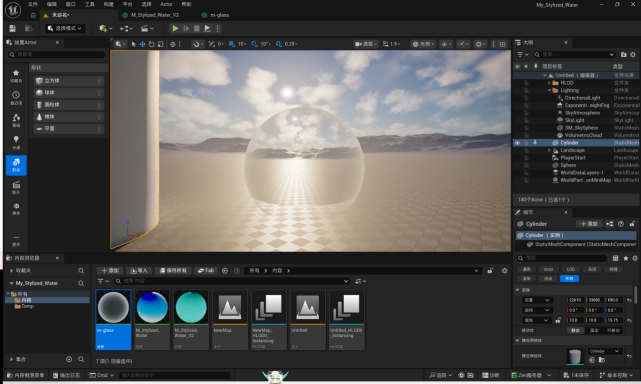641x384 pixels.
Task: Select the LOD filter in Details
Action: [570, 269]
